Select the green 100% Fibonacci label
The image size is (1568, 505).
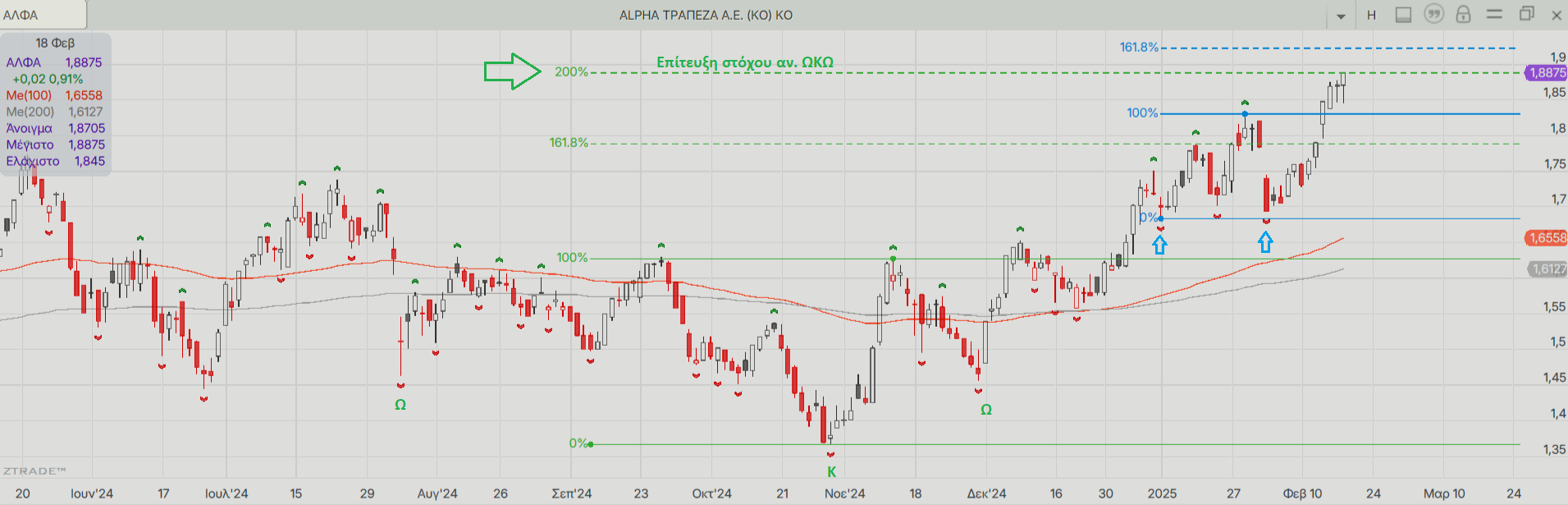point(572,258)
